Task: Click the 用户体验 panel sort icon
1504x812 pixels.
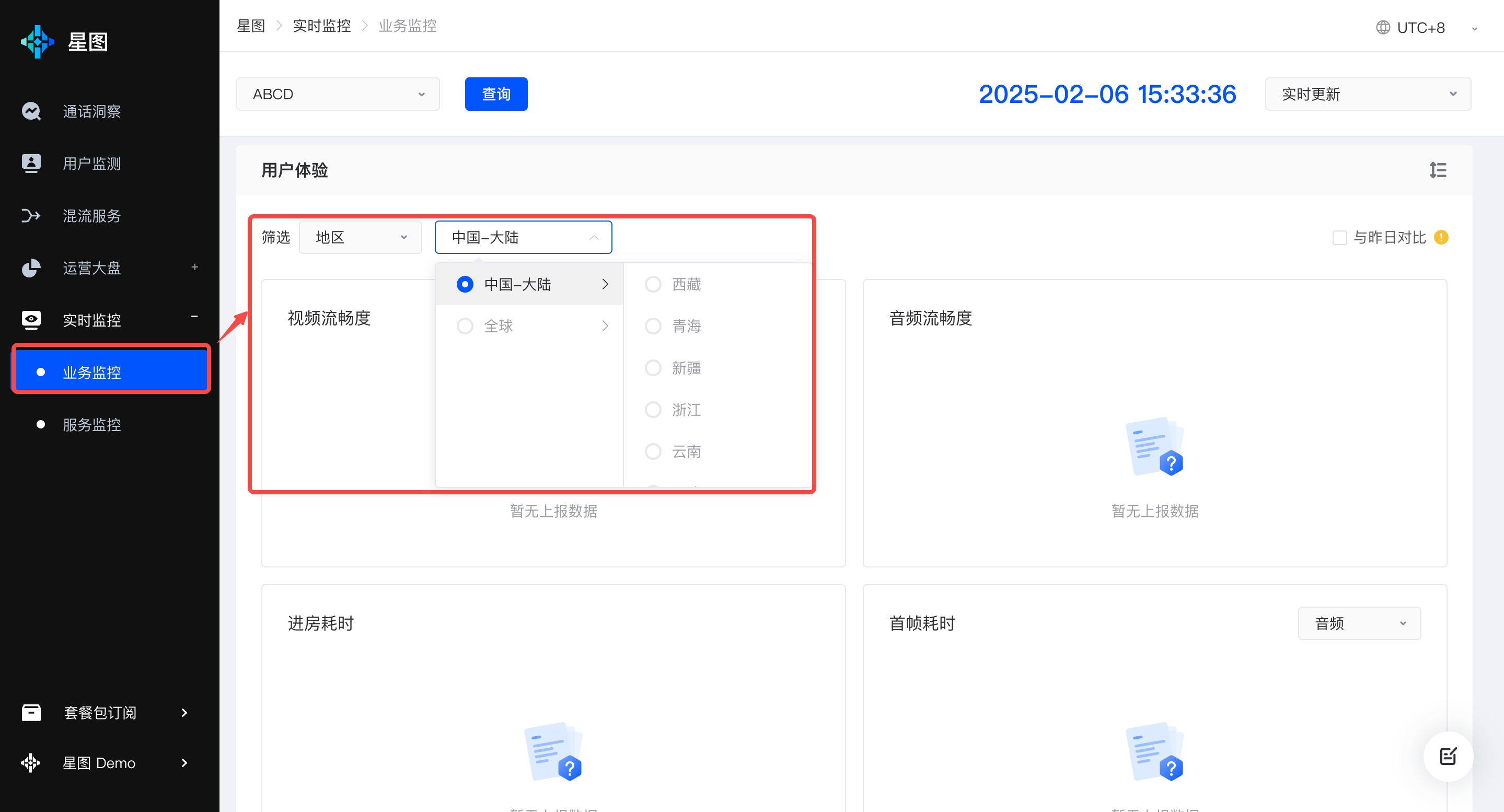Action: [1438, 170]
